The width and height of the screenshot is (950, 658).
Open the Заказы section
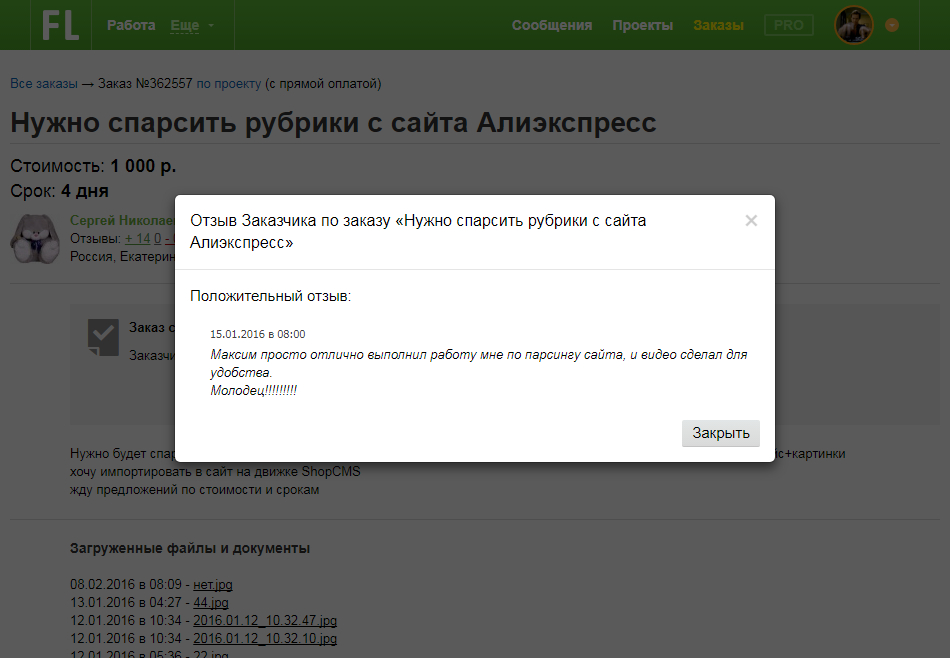click(719, 25)
